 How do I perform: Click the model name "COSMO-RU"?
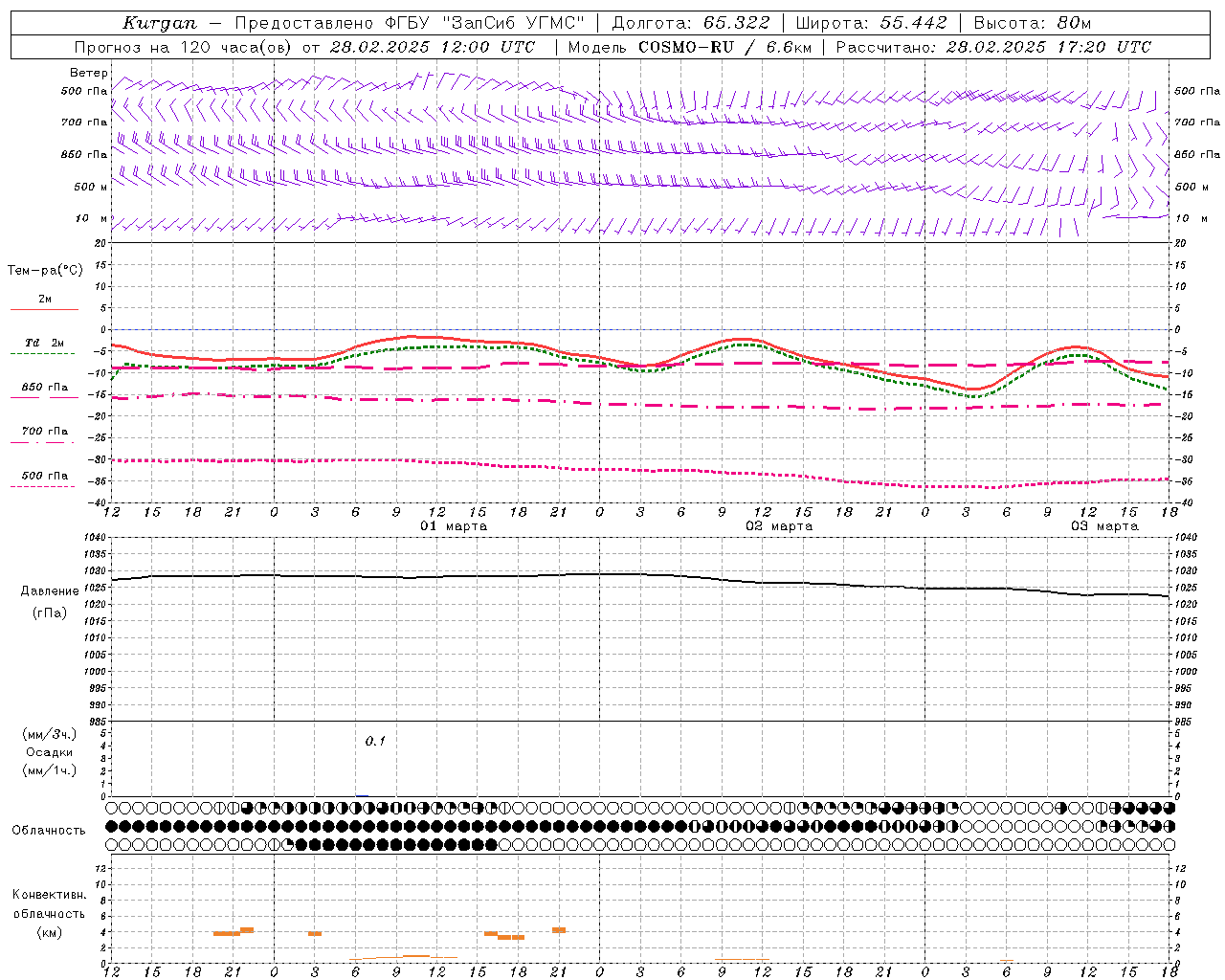[686, 47]
